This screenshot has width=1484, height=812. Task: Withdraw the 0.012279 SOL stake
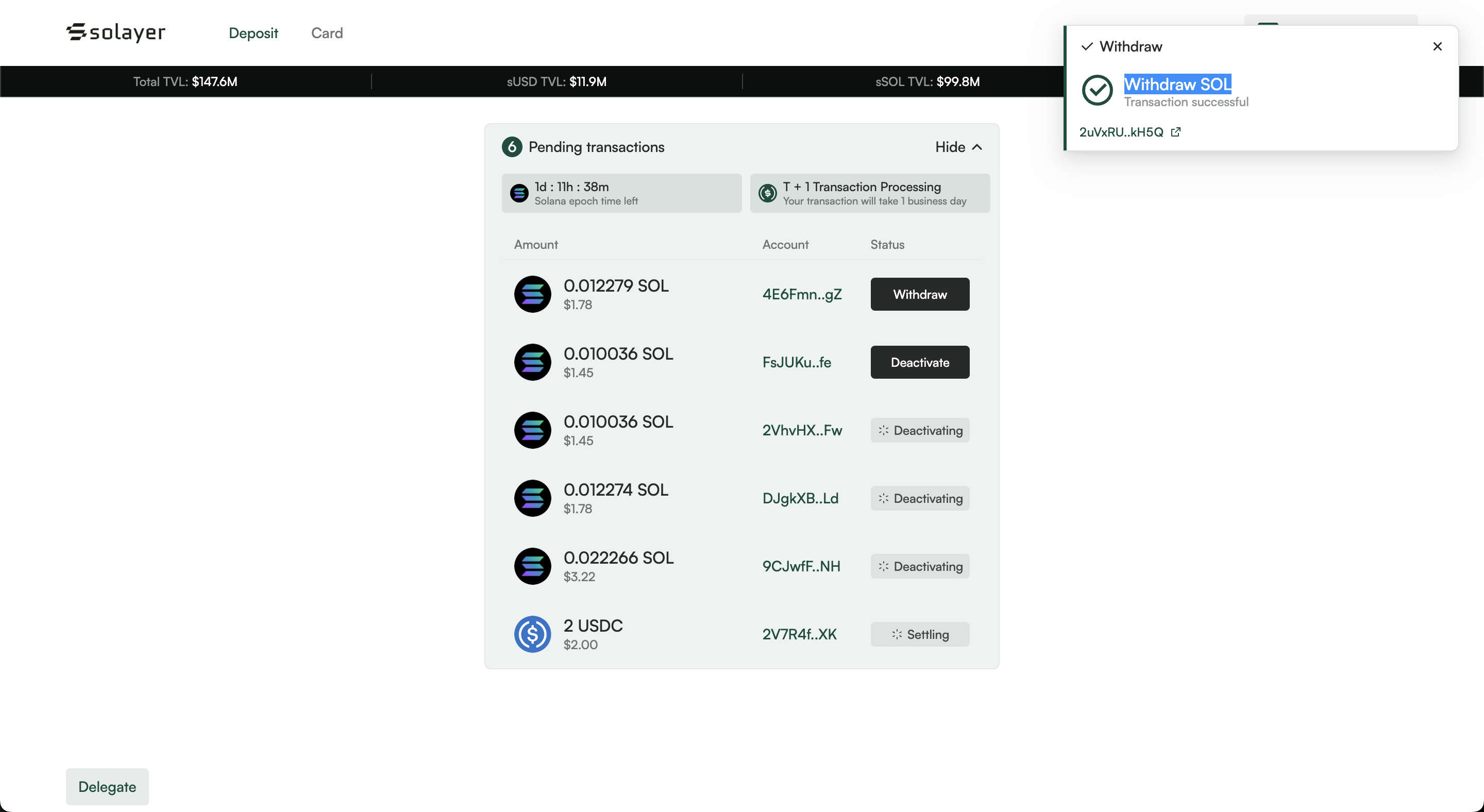tap(919, 294)
